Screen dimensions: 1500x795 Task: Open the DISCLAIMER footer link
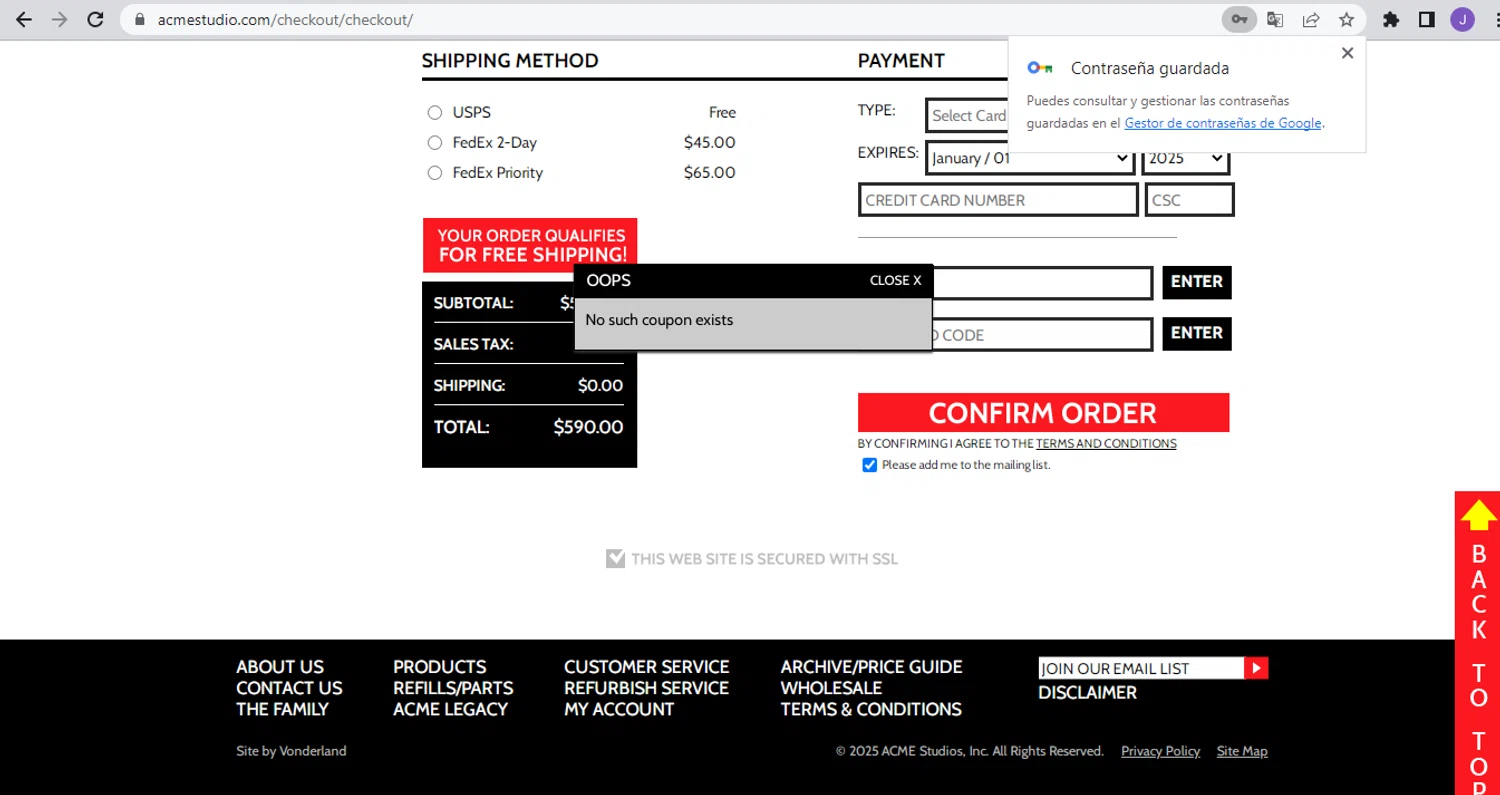point(1087,692)
